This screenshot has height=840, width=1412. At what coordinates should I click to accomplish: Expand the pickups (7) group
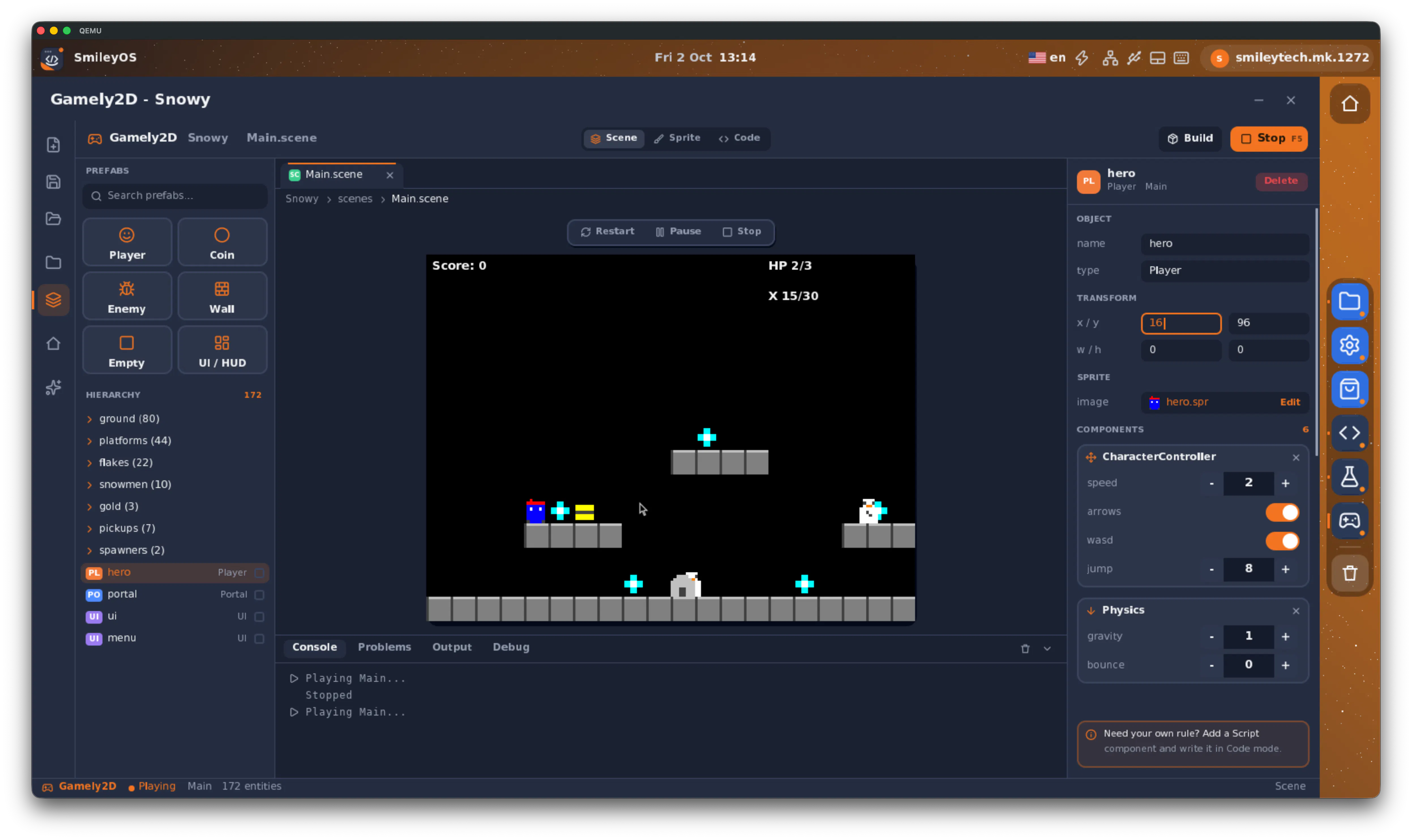(x=89, y=529)
